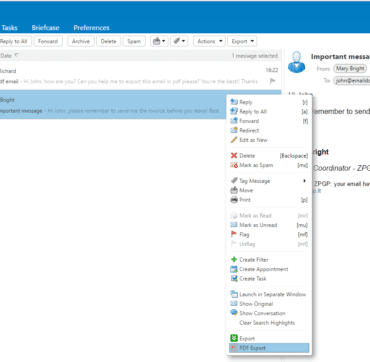Click the Forward envelope icon in context menu
The width and height of the screenshot is (370, 362).
[x=234, y=121]
